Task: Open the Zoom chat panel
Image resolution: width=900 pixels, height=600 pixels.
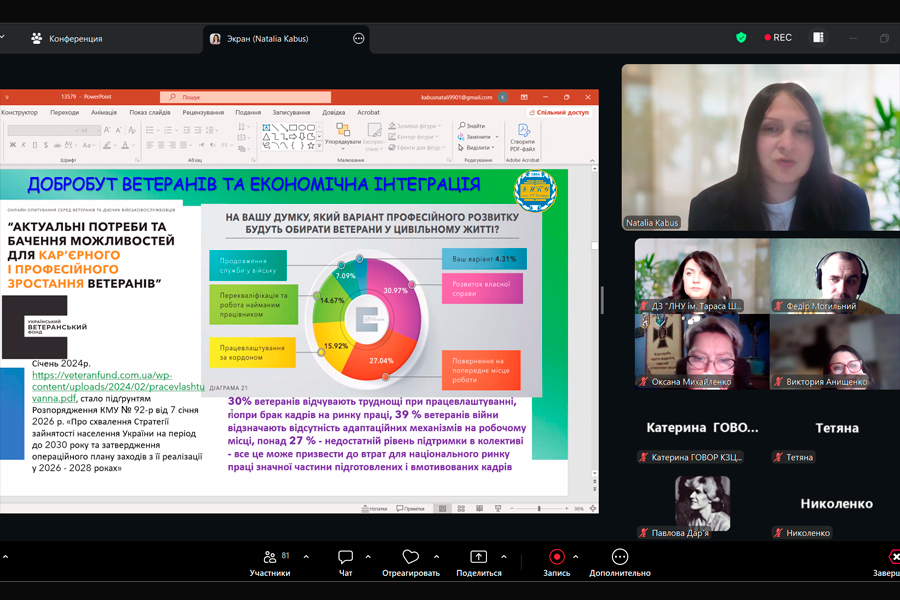Action: click(346, 563)
